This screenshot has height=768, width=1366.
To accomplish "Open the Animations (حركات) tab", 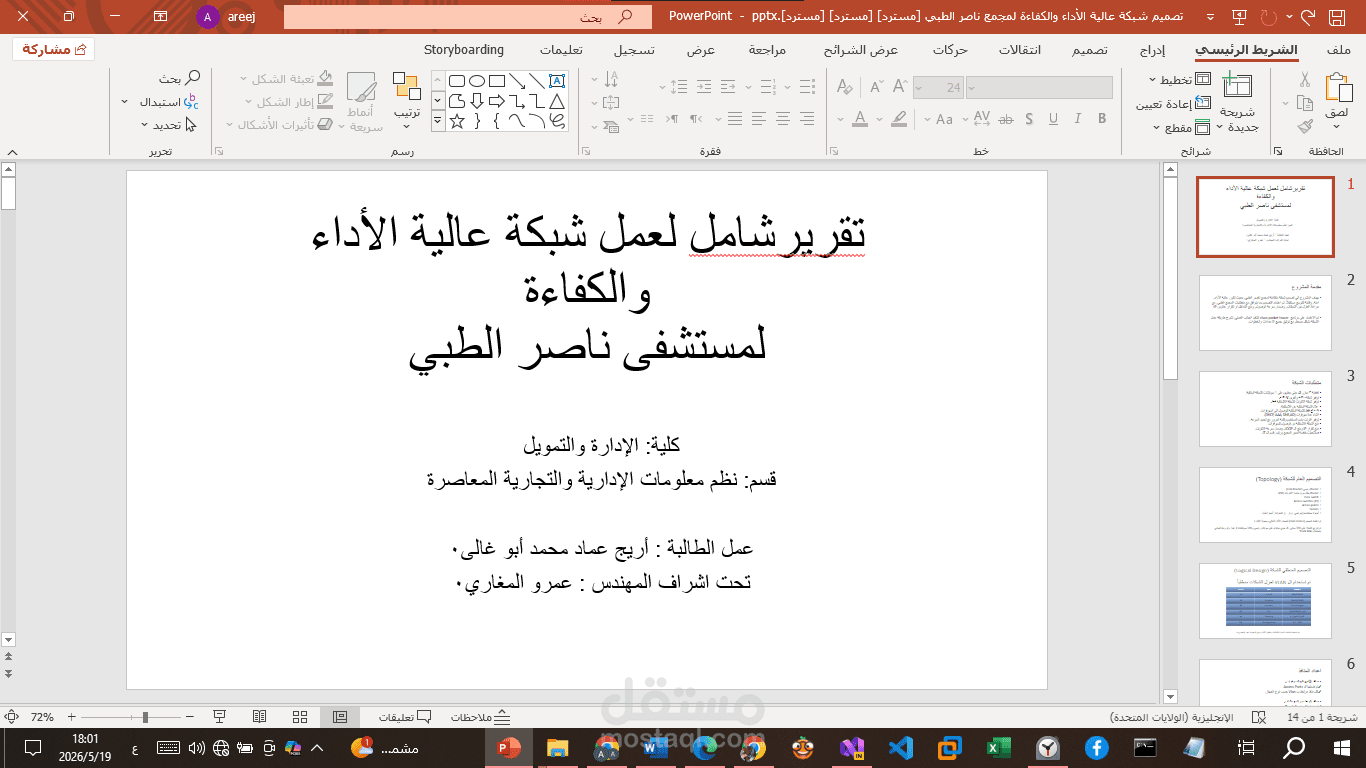I will tap(949, 50).
